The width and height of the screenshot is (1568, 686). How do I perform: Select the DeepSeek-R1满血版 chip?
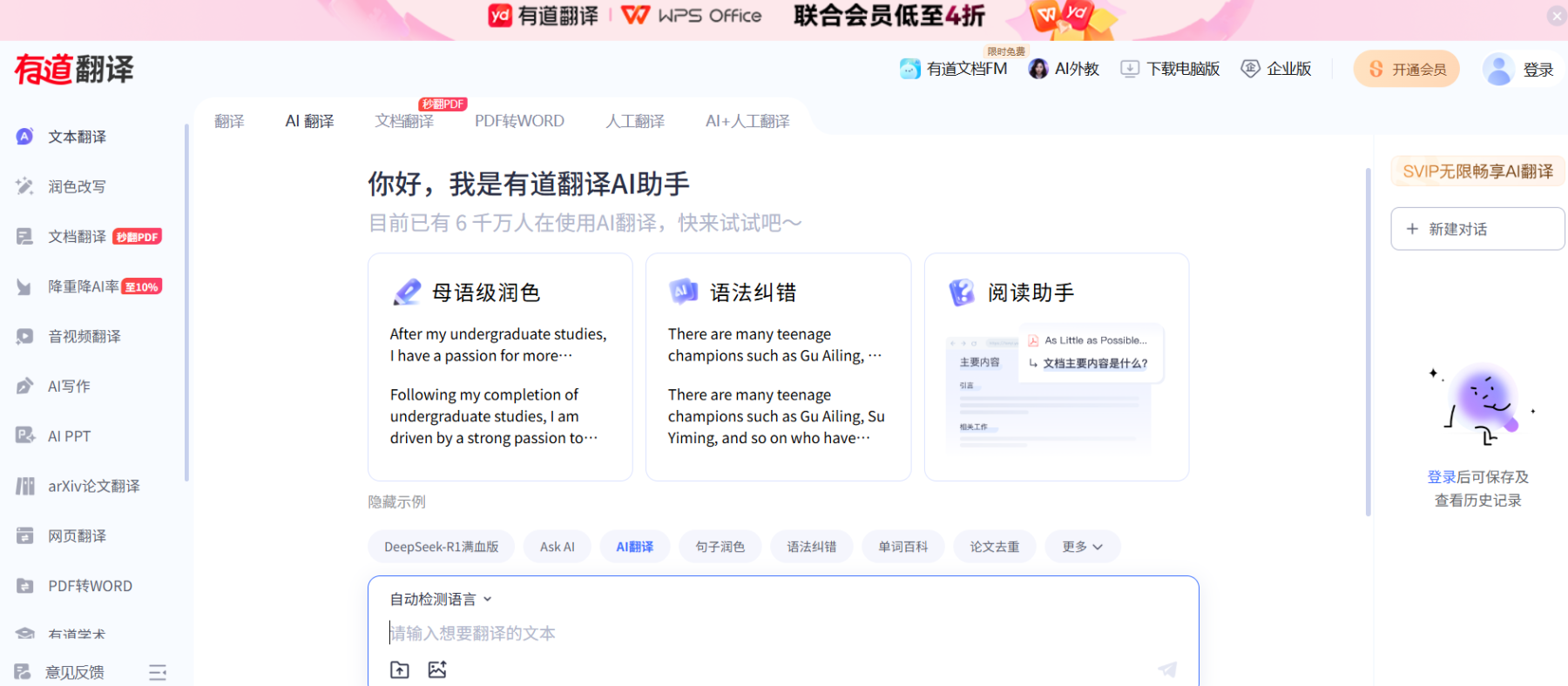[x=442, y=547]
